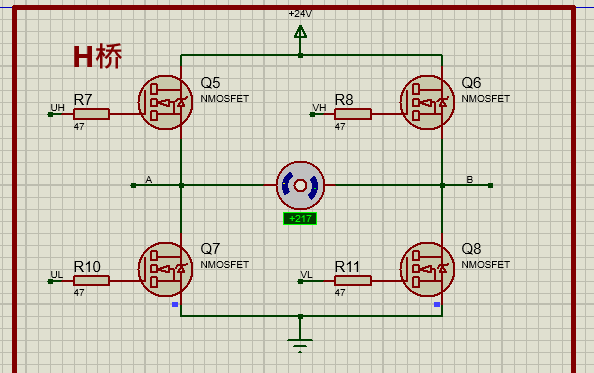Click terminal A wire endpoint

133,186
